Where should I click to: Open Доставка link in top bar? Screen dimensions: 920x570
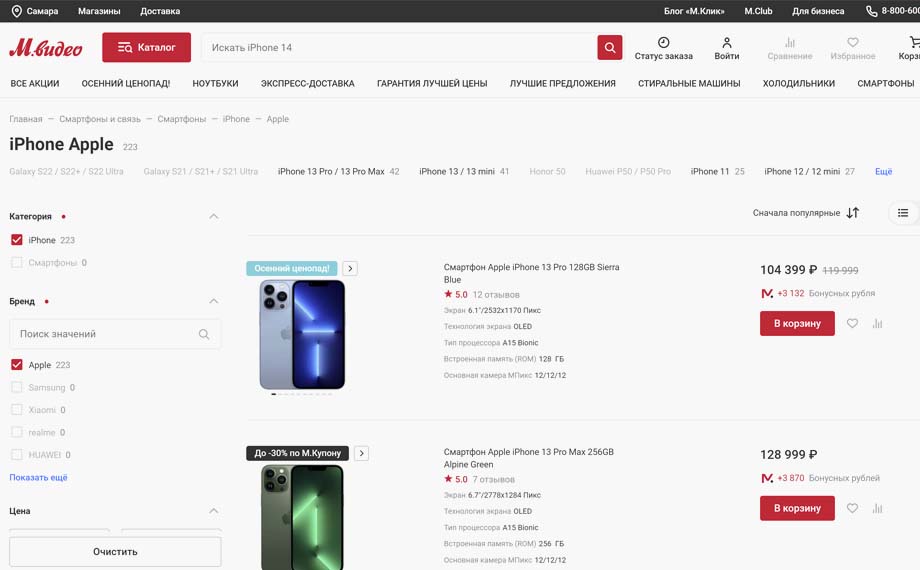pyautogui.click(x=160, y=11)
